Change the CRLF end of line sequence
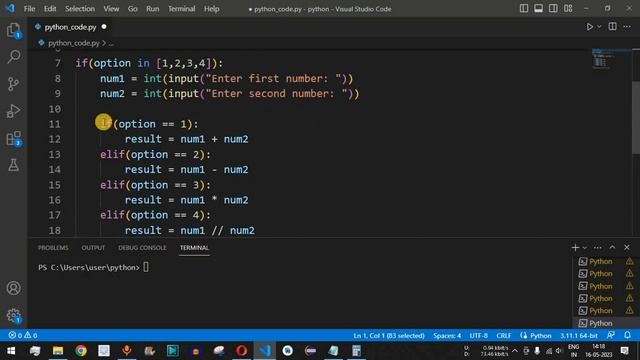The image size is (640, 360). point(504,336)
